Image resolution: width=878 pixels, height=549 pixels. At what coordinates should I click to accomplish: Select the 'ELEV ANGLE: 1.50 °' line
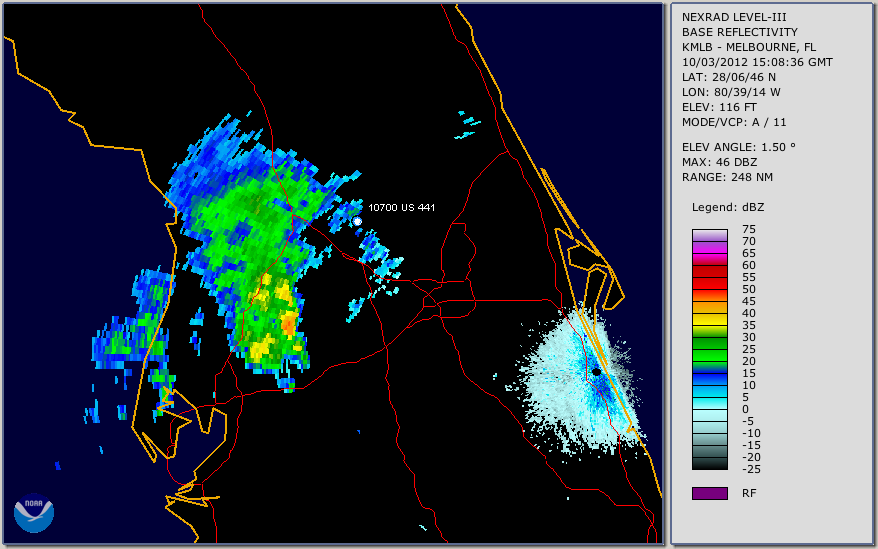pos(739,147)
